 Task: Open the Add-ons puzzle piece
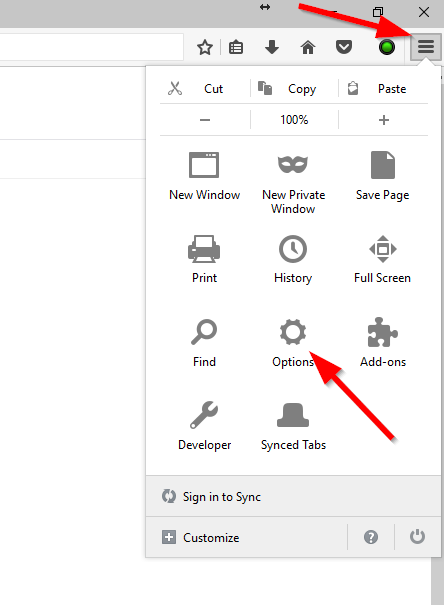pos(382,332)
